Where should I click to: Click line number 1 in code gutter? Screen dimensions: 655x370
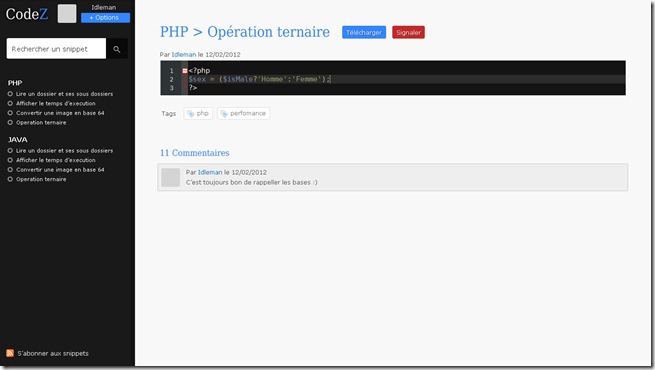(171, 71)
